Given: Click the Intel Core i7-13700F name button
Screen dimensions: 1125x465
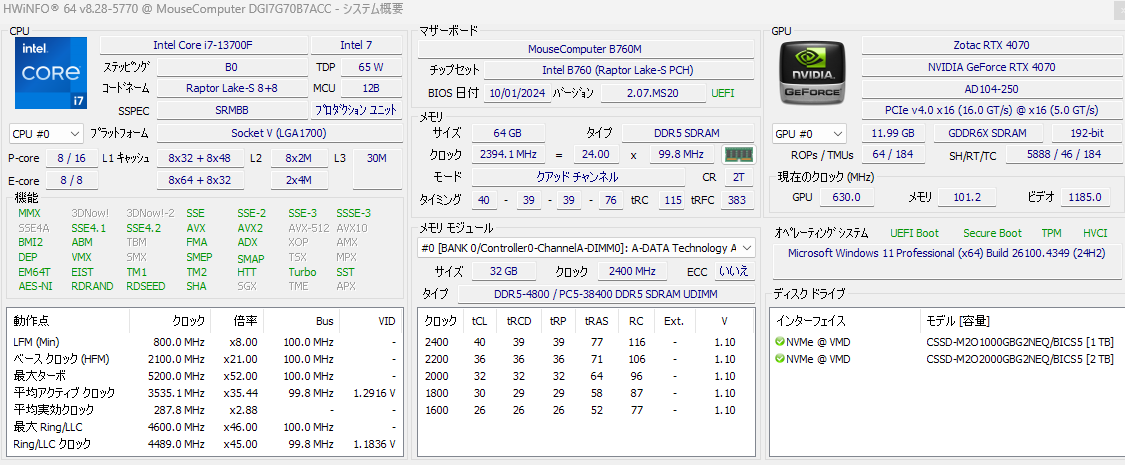Looking at the screenshot, I should (x=203, y=45).
